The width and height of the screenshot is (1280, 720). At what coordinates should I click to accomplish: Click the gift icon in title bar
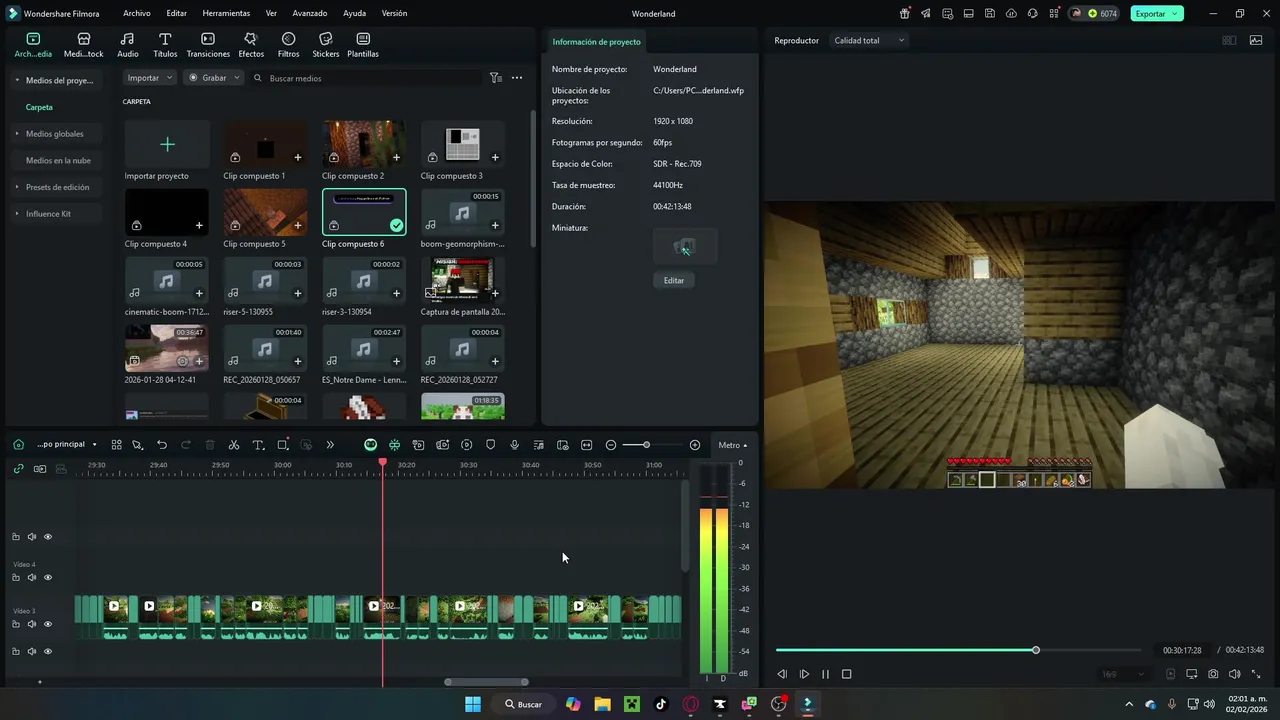pos(905,14)
